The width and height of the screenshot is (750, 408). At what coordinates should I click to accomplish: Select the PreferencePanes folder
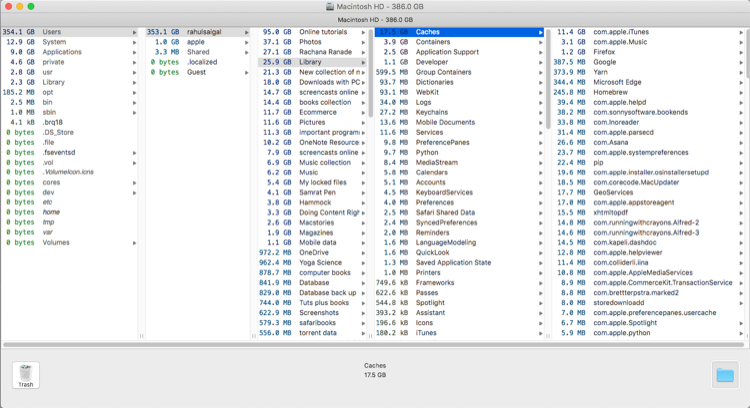point(460,143)
